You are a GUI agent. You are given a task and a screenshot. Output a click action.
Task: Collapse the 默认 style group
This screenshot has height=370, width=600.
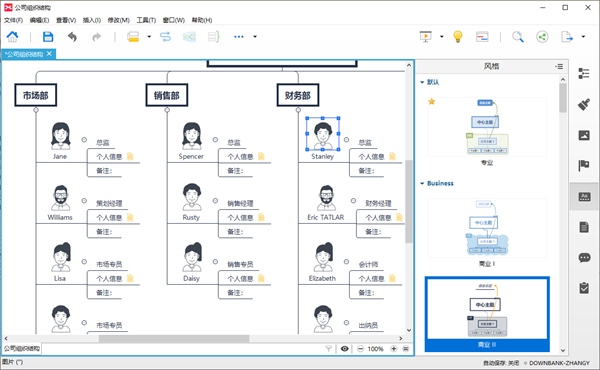coord(422,82)
